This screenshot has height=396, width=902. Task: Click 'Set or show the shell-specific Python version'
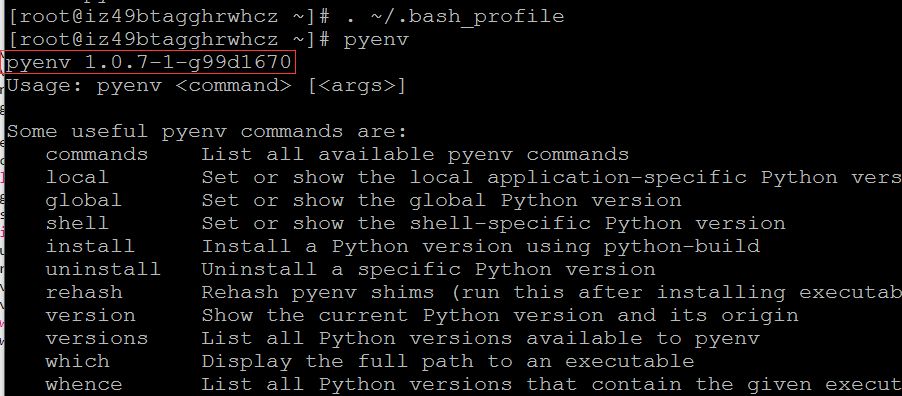[493, 223]
